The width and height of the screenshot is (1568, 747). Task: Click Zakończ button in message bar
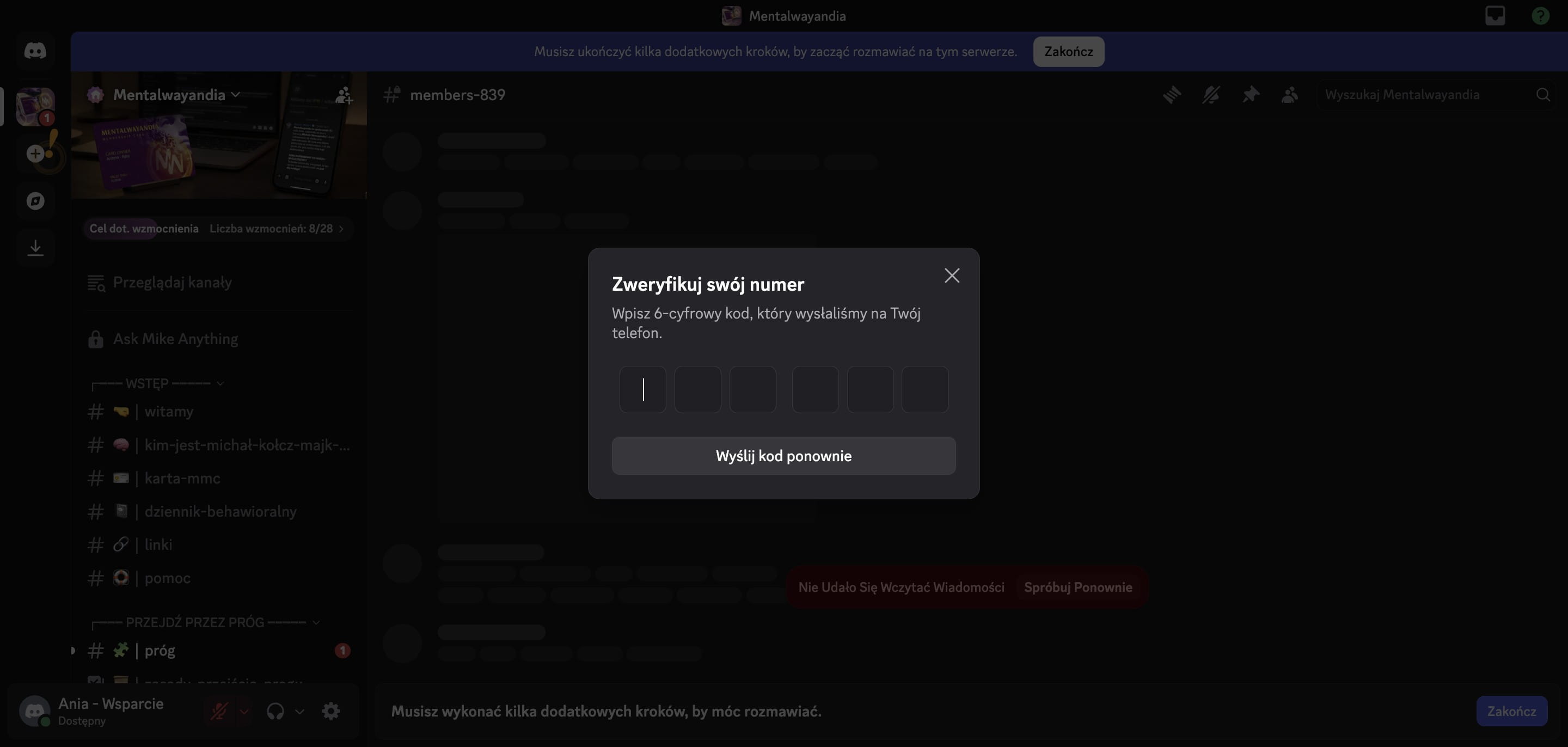pos(1511,711)
